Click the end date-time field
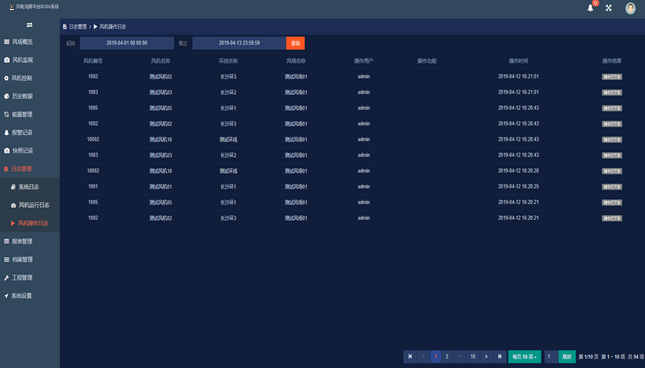The height and width of the screenshot is (368, 645). point(239,43)
